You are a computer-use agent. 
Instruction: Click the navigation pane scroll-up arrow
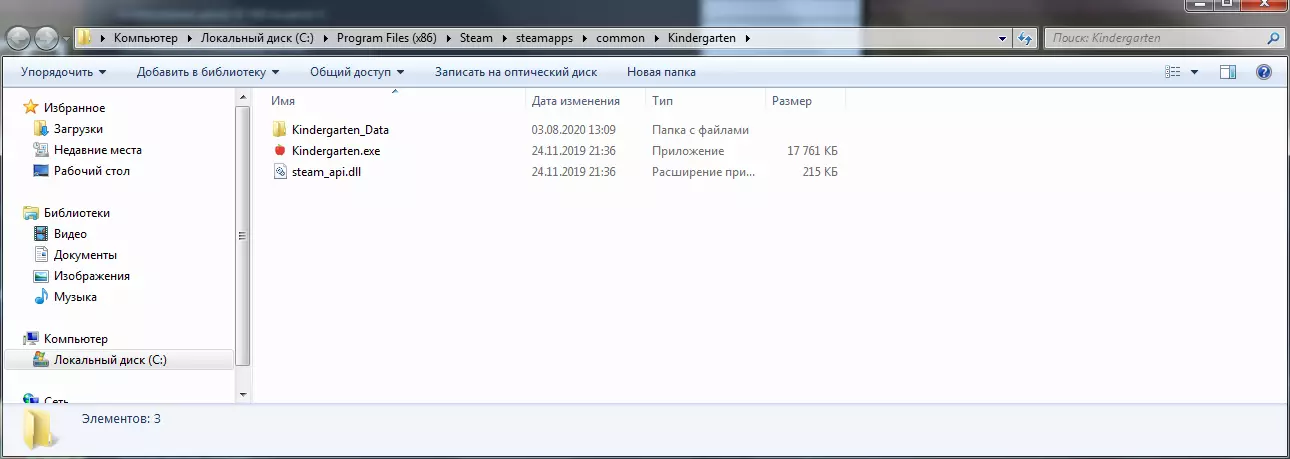243,97
